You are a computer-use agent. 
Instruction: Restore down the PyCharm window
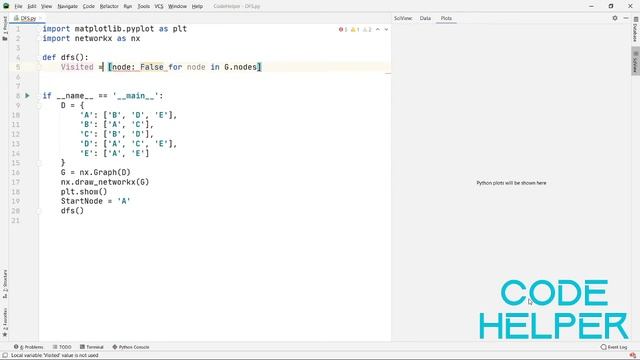611,6
